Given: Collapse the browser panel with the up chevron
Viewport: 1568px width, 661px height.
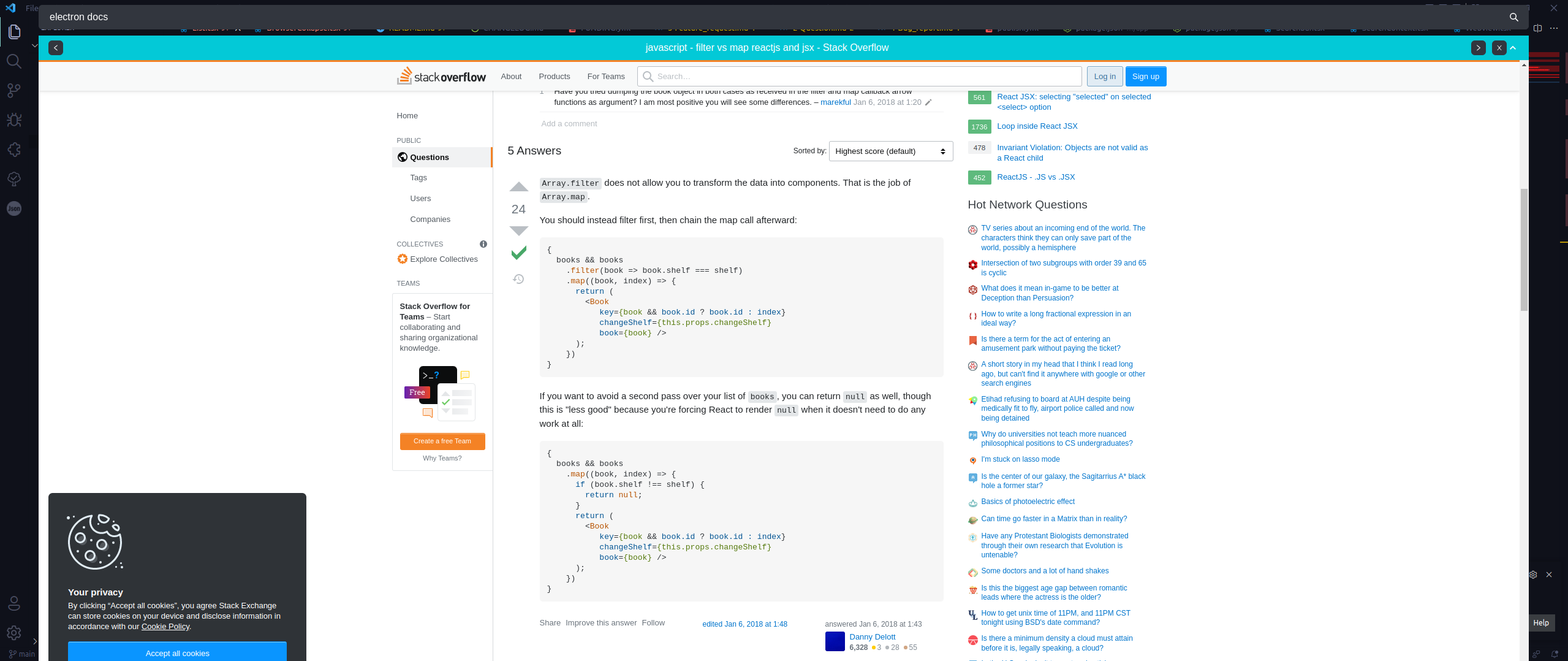Looking at the screenshot, I should 1513,48.
